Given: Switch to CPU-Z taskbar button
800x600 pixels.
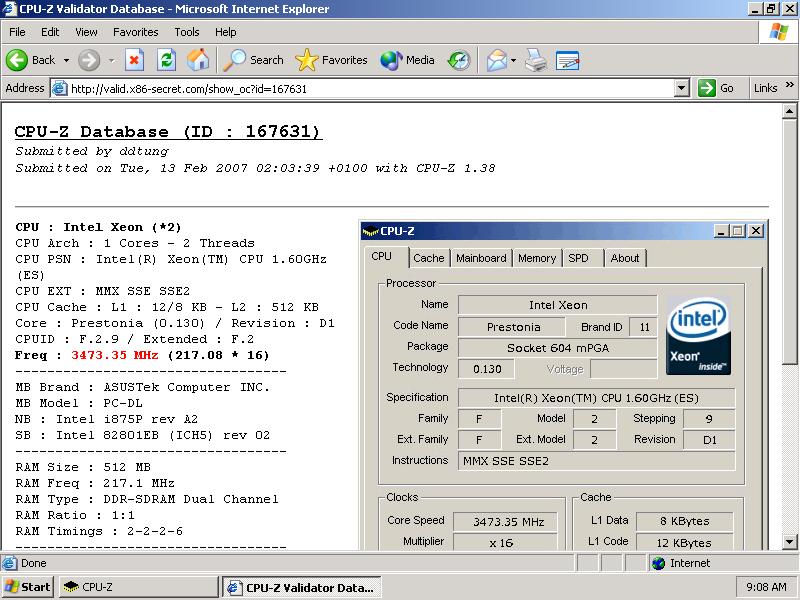Looking at the screenshot, I should (138, 587).
